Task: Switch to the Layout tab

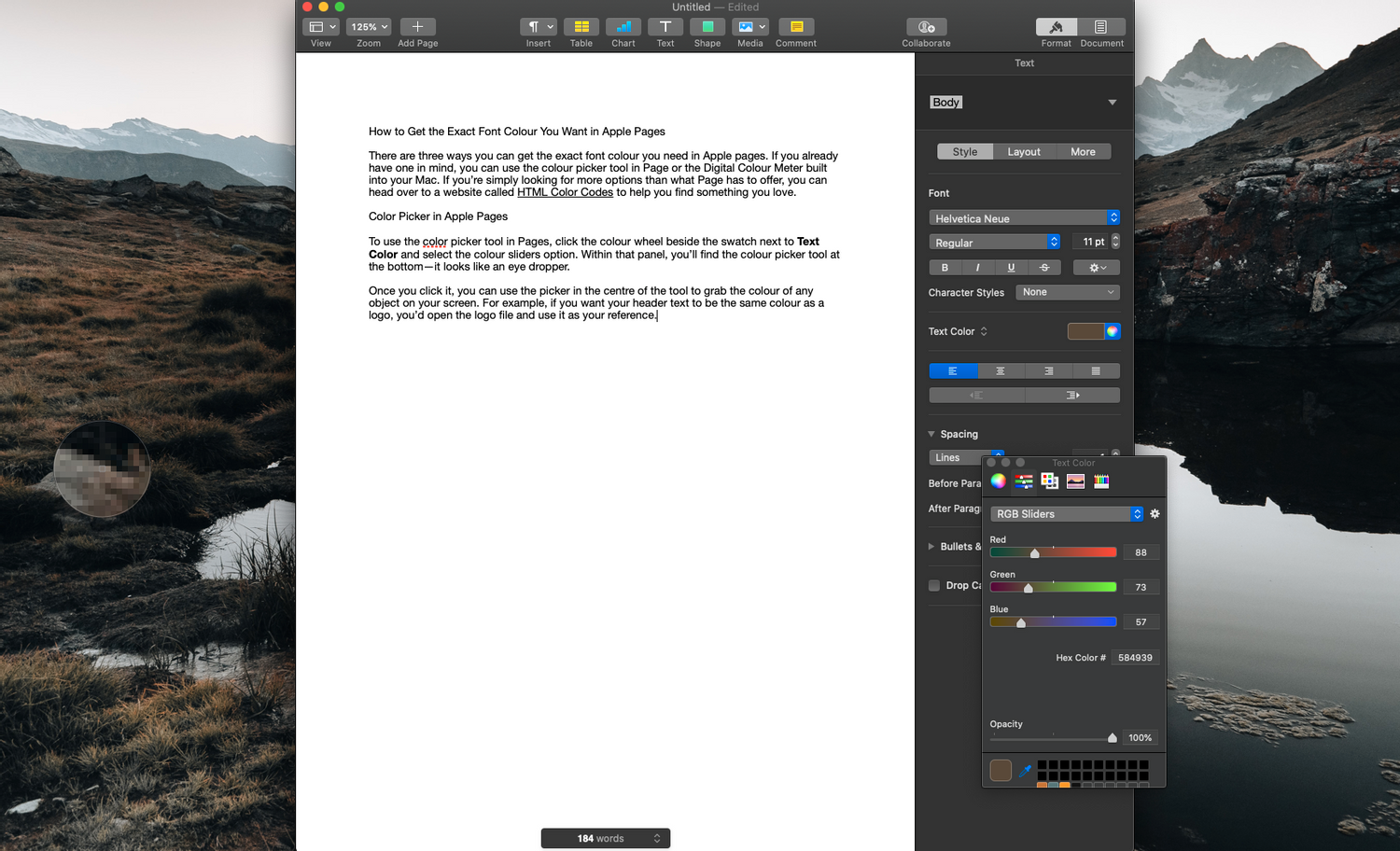Action: tap(1024, 151)
